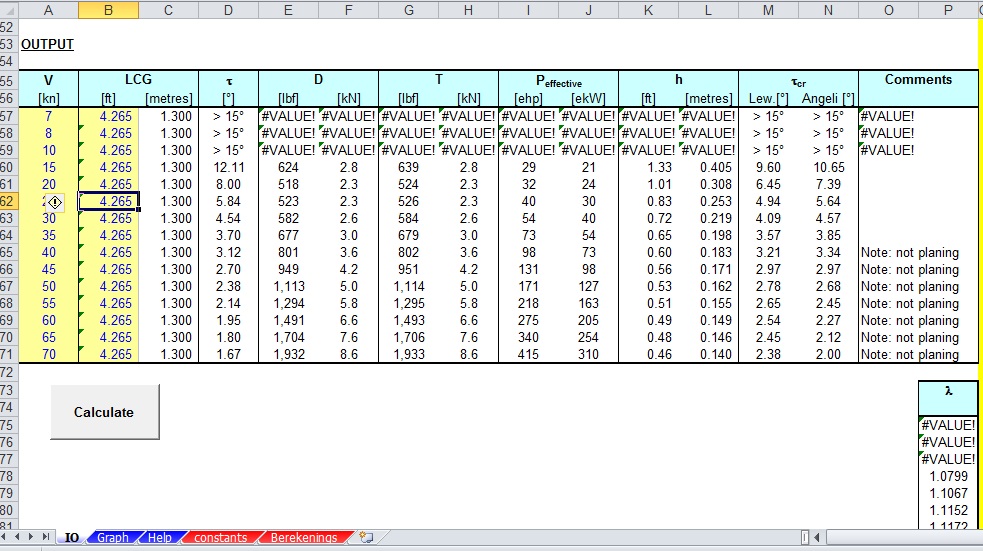The height and width of the screenshot is (551, 983).
Task: Select the IO sheet tab
Action: pos(72,538)
